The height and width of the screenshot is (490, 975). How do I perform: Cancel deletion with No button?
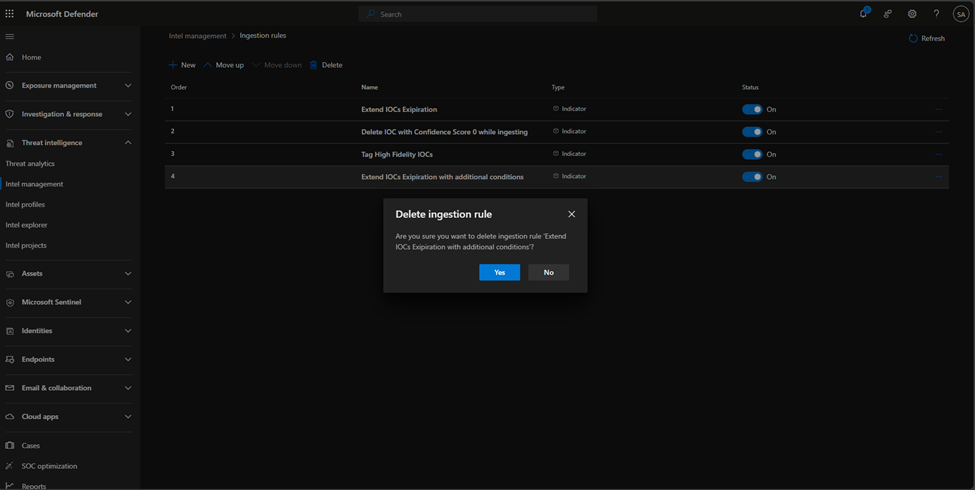tap(548, 272)
